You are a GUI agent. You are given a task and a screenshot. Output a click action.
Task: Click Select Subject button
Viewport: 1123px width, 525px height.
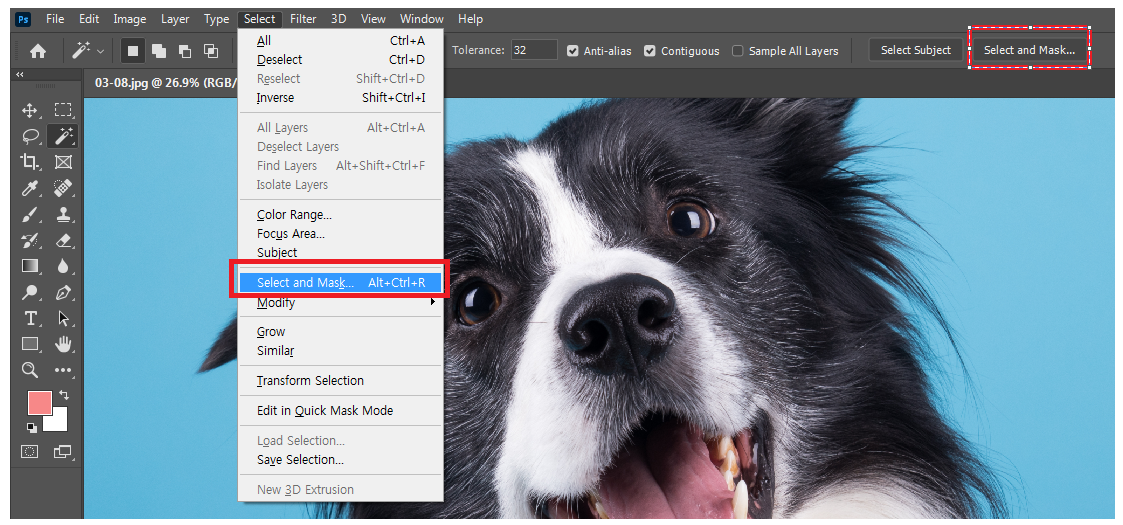click(915, 50)
